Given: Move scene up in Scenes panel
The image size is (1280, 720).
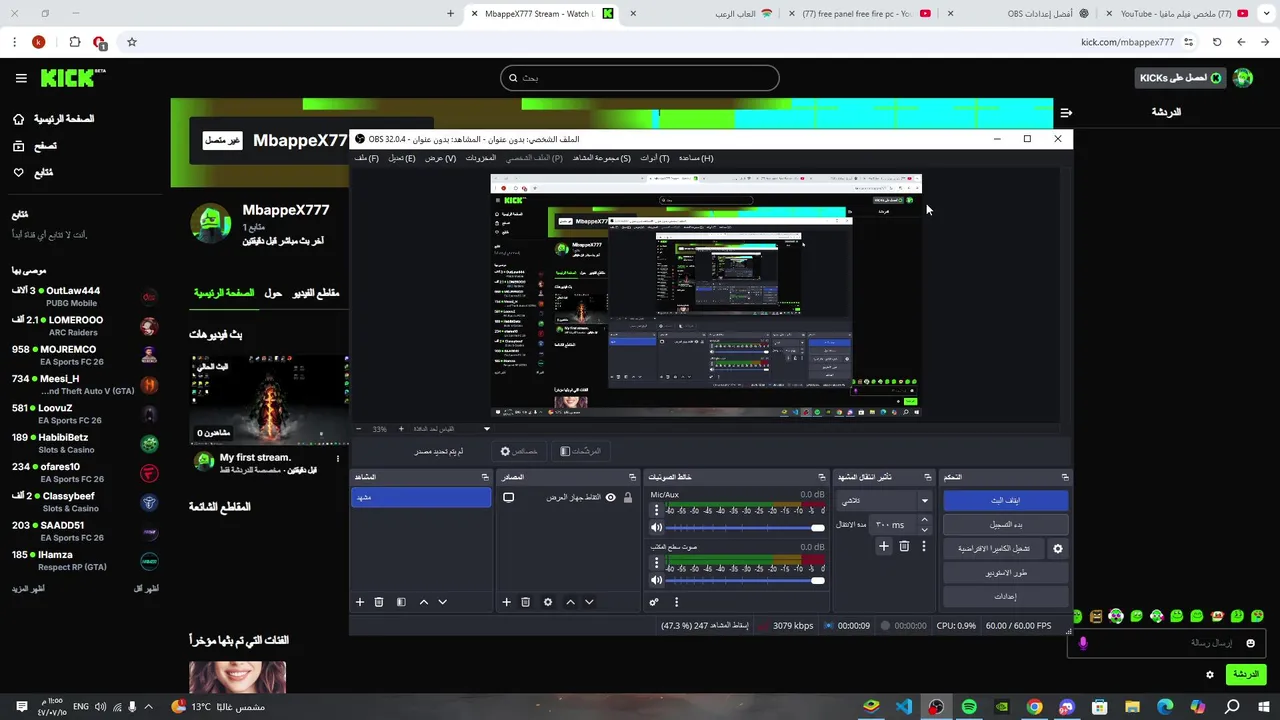Looking at the screenshot, I should (424, 602).
